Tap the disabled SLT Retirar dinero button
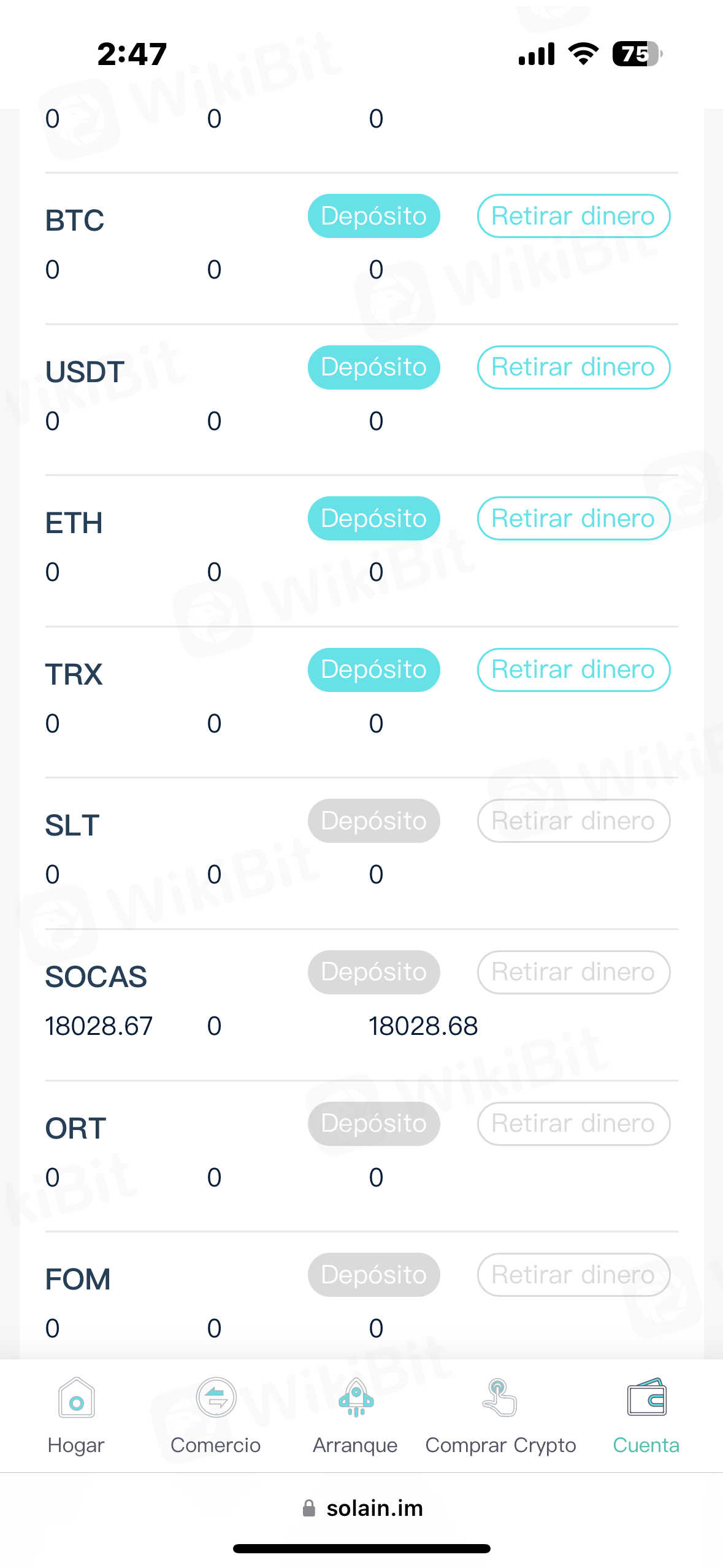The width and height of the screenshot is (723, 1568). 573,821
